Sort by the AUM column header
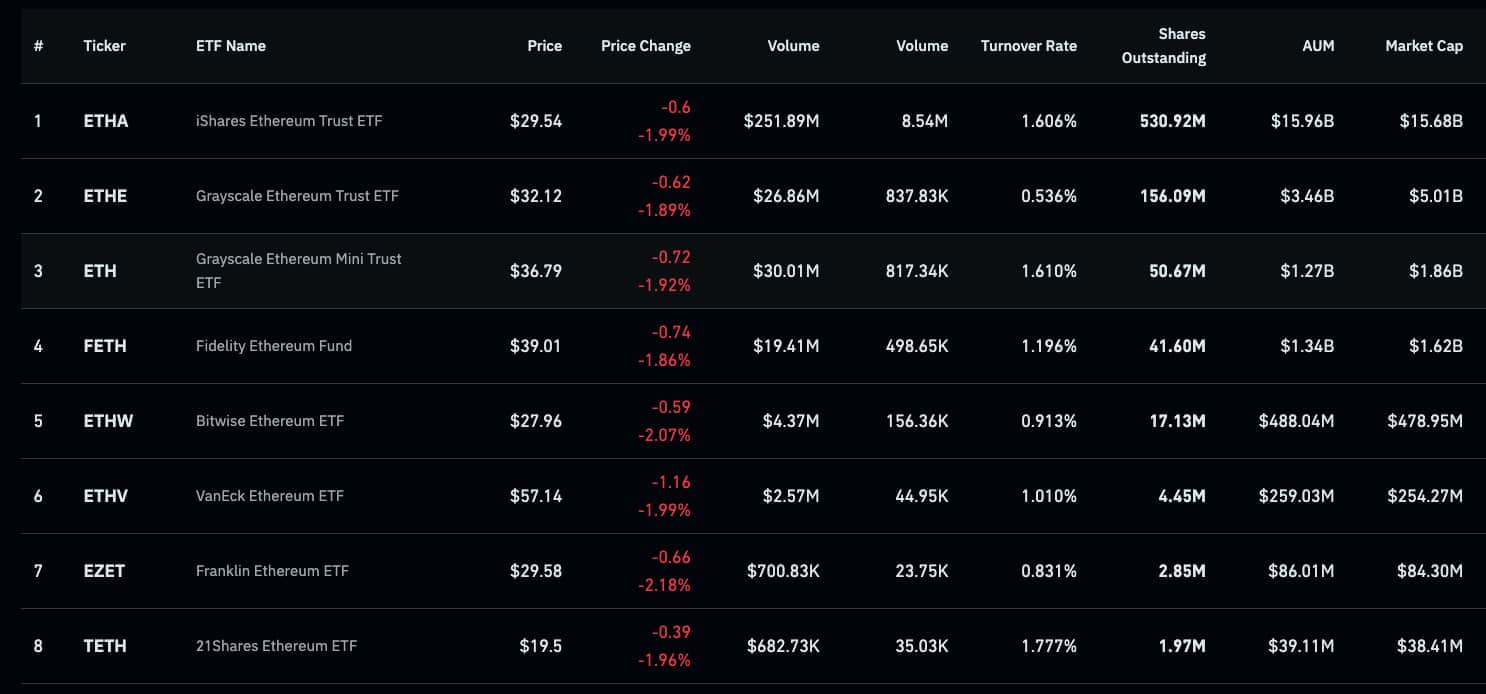Screen dimensions: 1486x694 point(1318,46)
